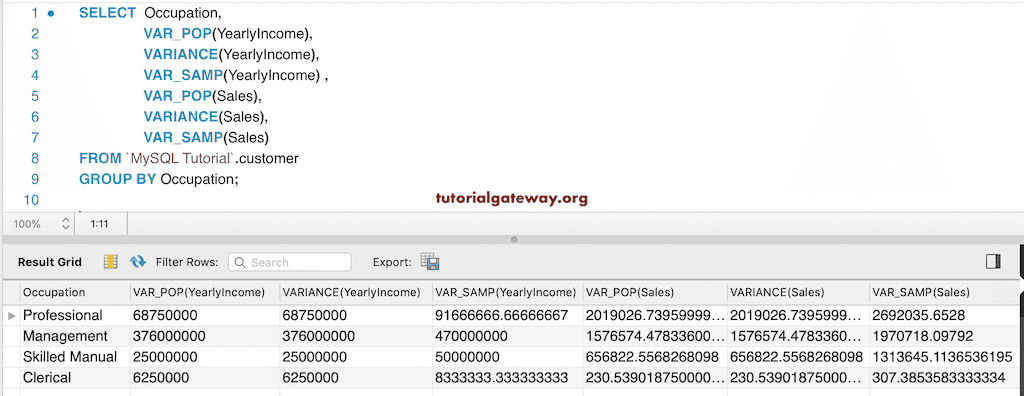
Task: Click the SELECT keyword on line 1
Action: (107, 12)
